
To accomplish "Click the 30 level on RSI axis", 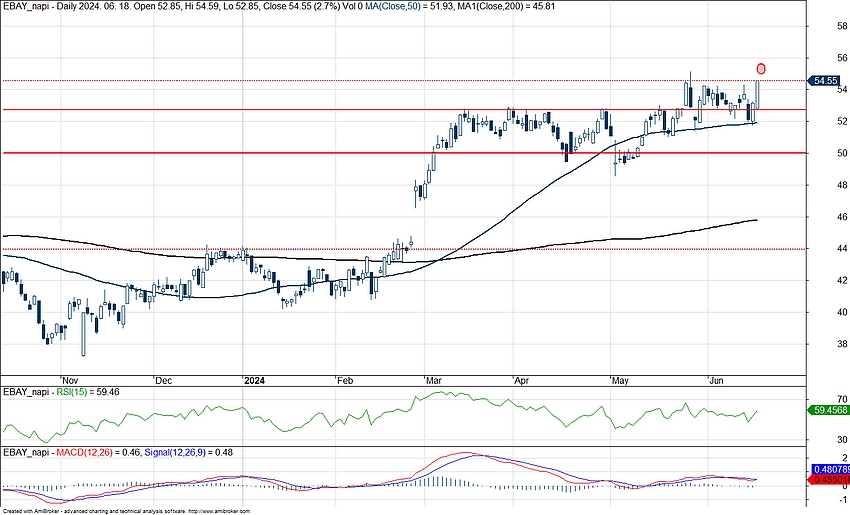I will [842, 440].
